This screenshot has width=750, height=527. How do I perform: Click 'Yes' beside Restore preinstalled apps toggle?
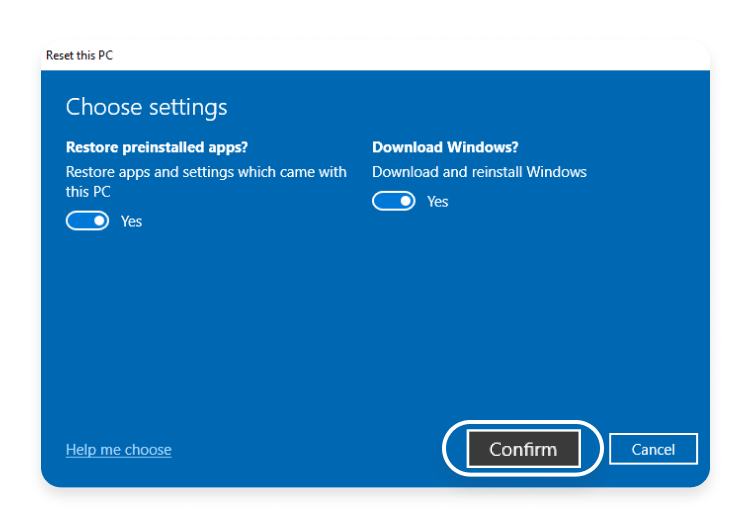pyautogui.click(x=132, y=221)
